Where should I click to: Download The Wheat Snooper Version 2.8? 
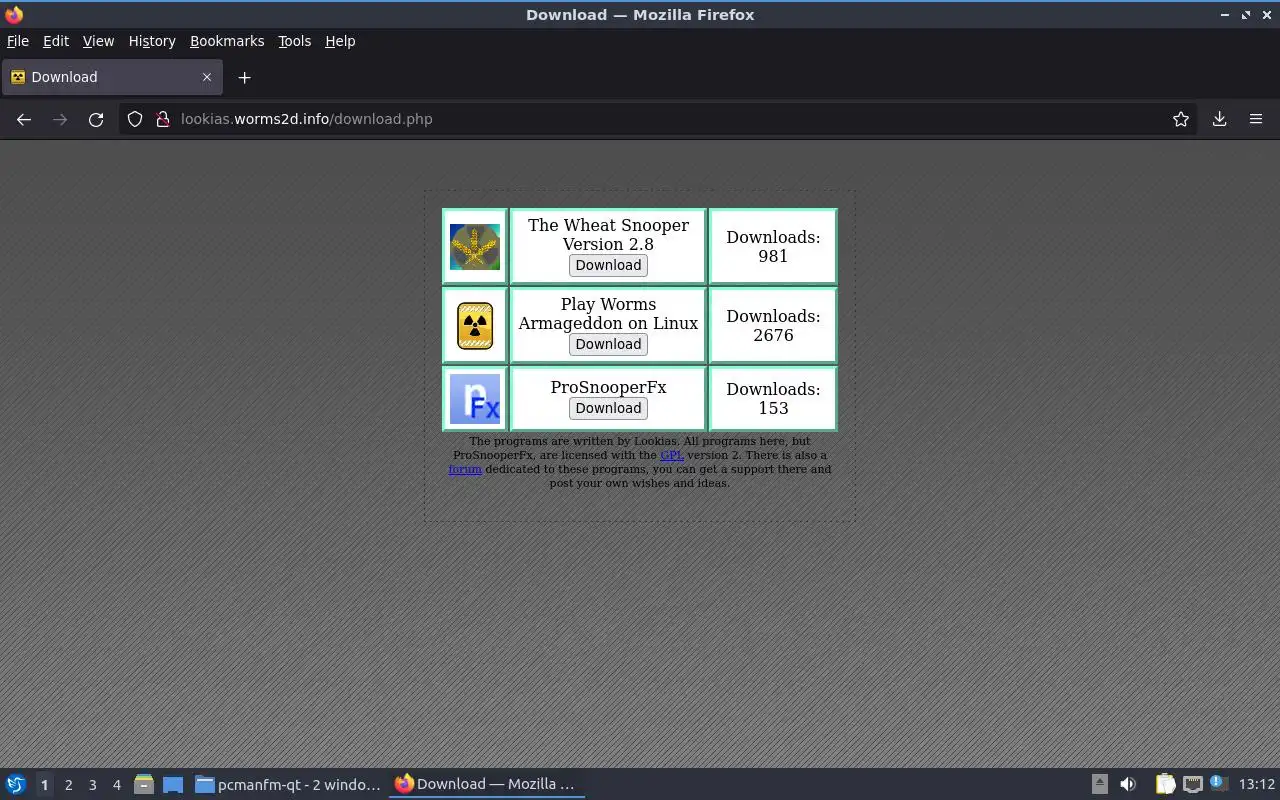[x=608, y=265]
